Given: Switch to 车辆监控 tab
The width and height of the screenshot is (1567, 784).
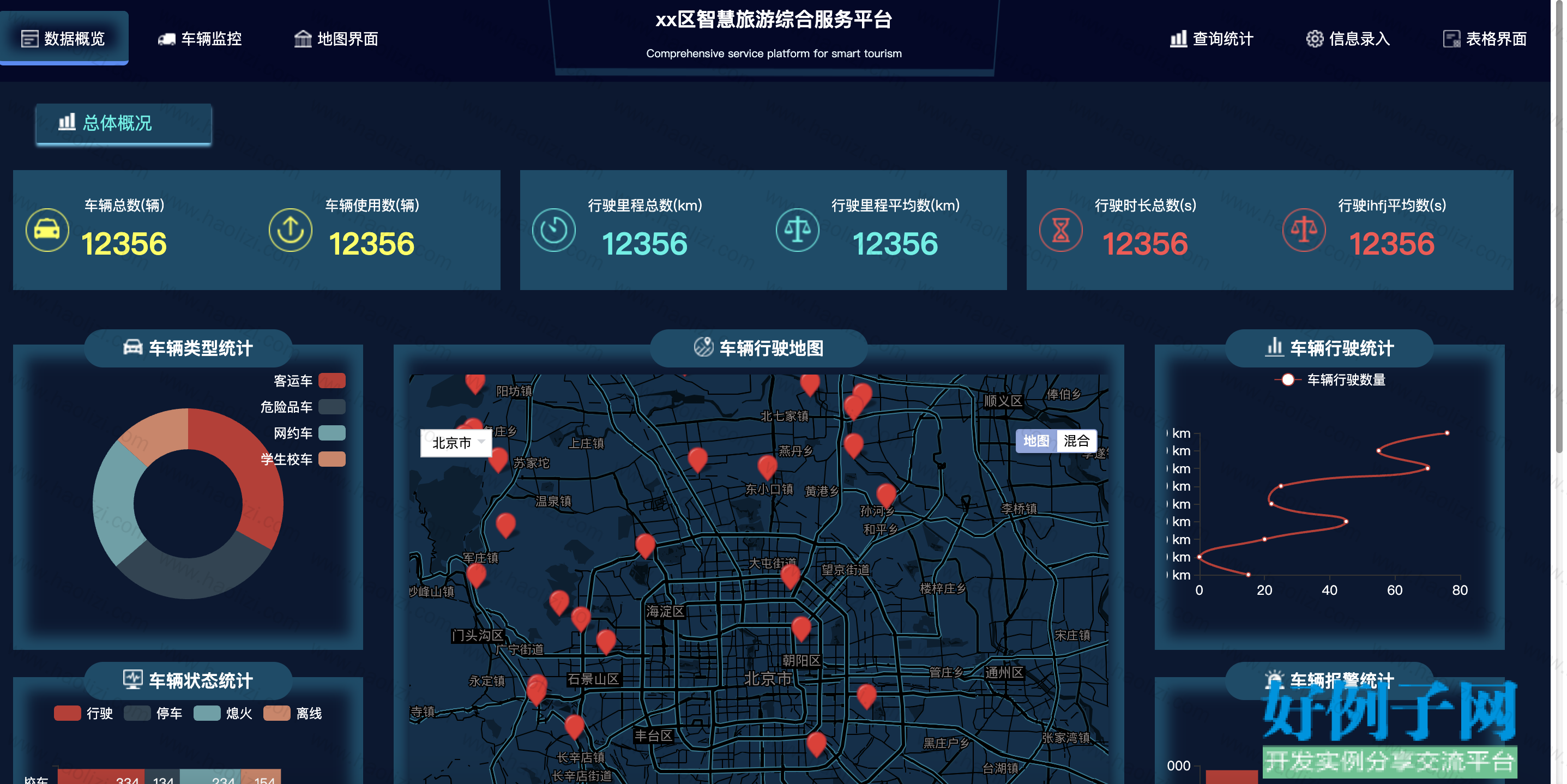Looking at the screenshot, I should coord(200,39).
